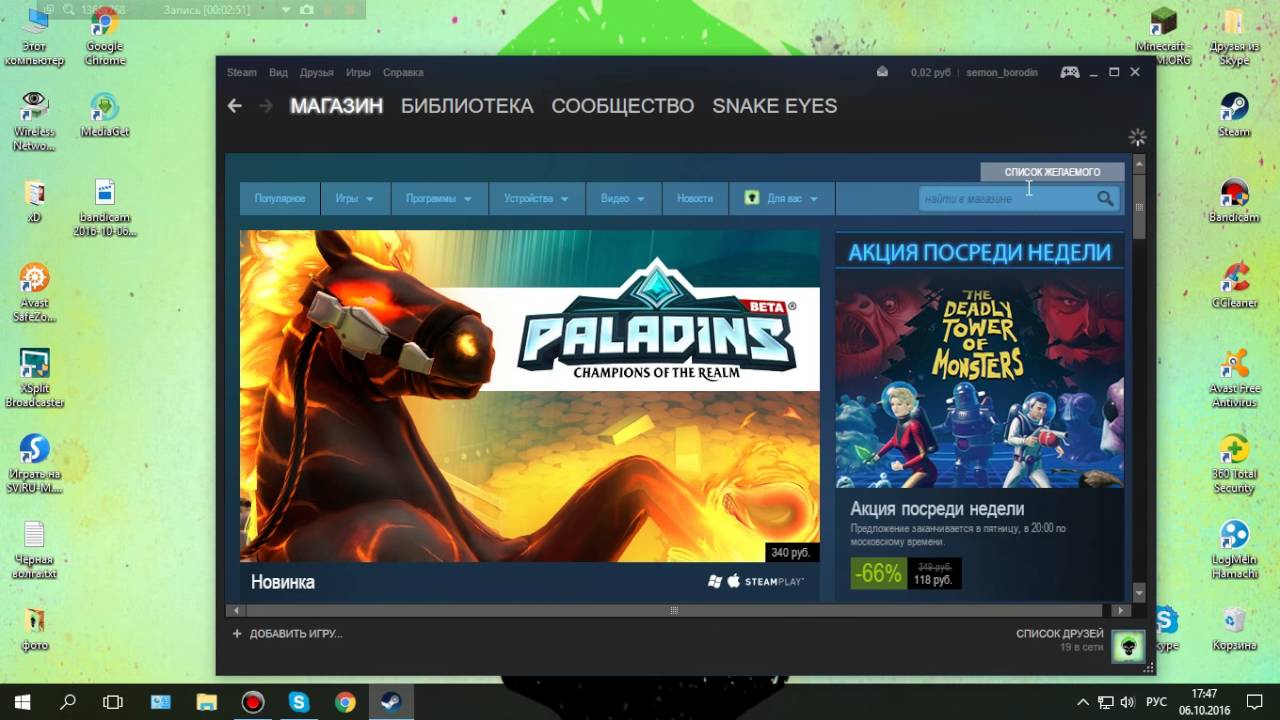Open taskbar notification center icon
Viewport: 1280px width, 720px height.
click(x=1255, y=701)
